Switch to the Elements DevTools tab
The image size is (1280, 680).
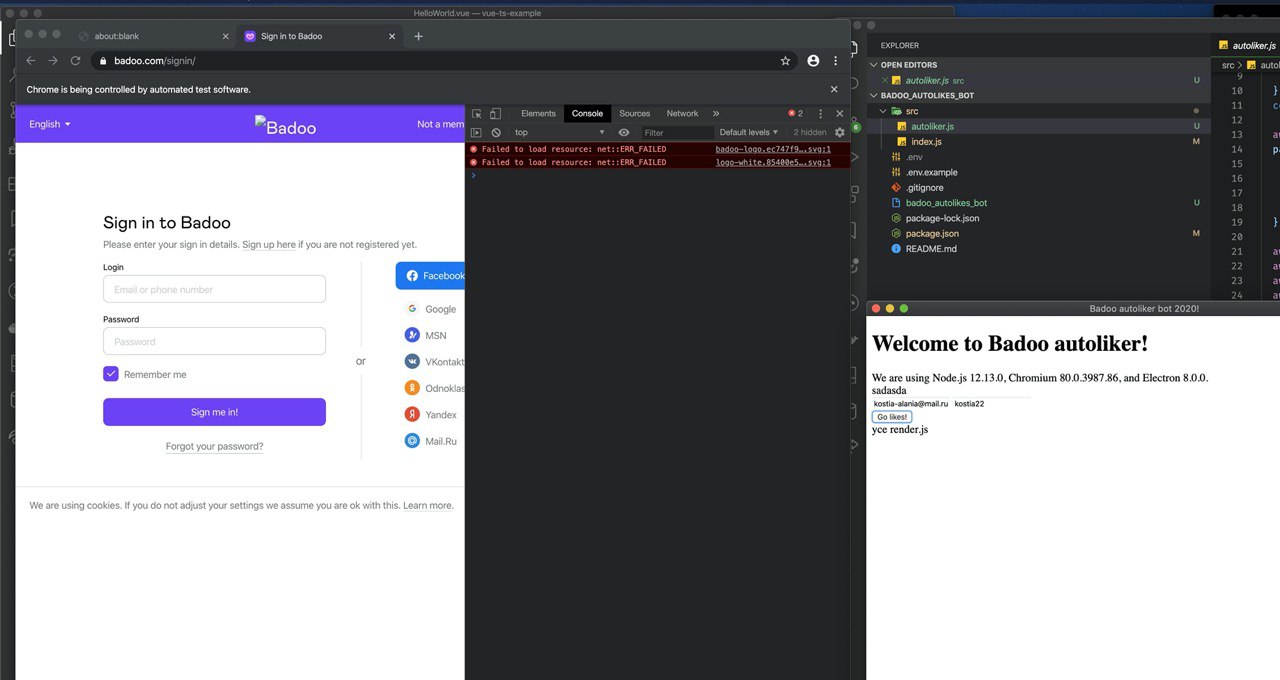pyautogui.click(x=538, y=114)
